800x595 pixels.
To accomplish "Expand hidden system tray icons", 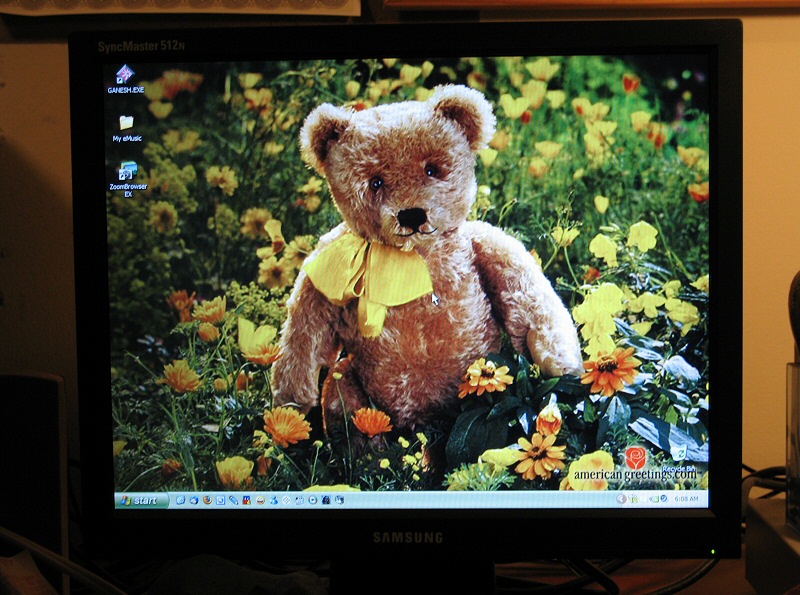I will pyautogui.click(x=621, y=499).
